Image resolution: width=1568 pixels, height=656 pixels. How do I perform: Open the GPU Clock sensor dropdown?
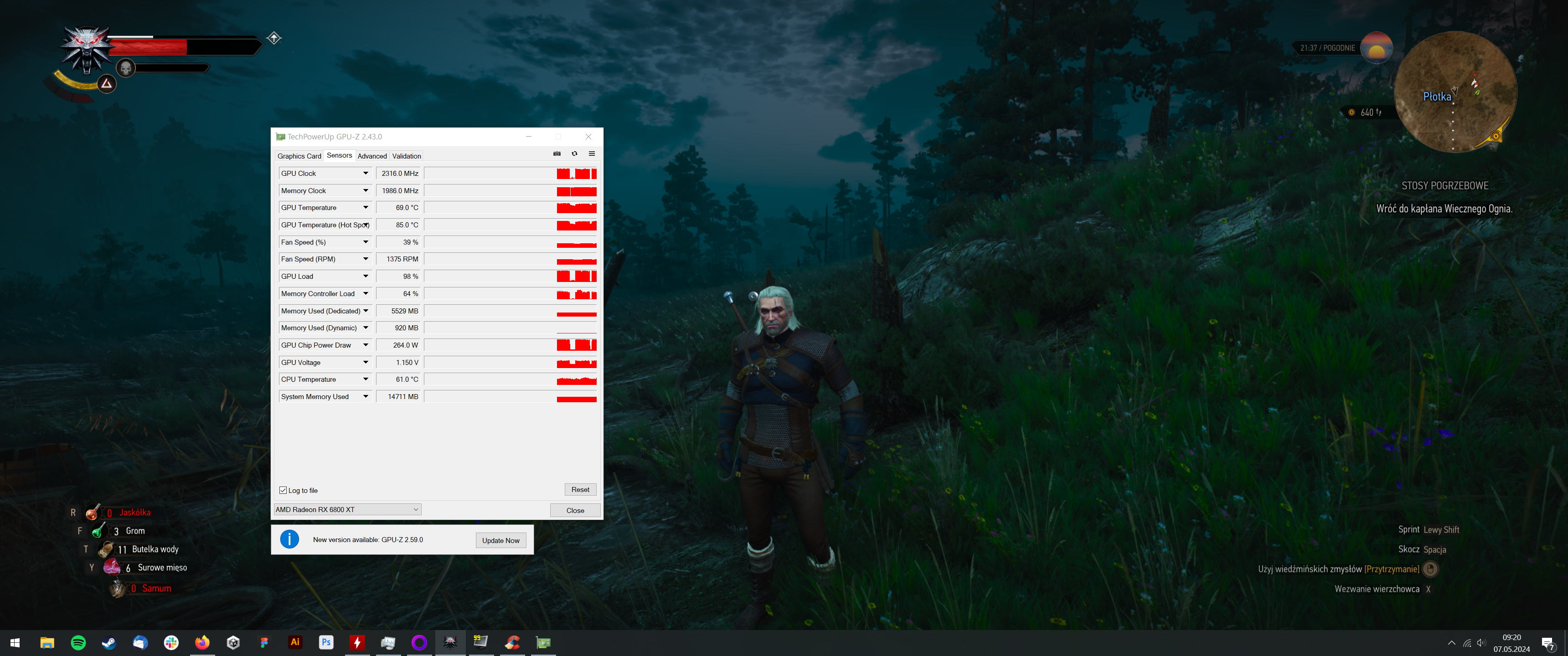pos(366,174)
